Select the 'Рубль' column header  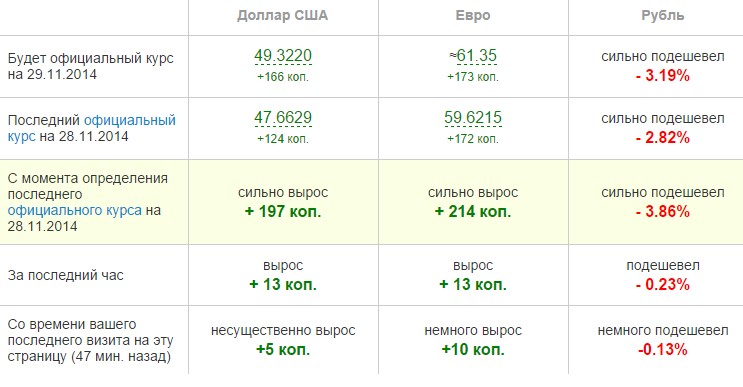662,16
